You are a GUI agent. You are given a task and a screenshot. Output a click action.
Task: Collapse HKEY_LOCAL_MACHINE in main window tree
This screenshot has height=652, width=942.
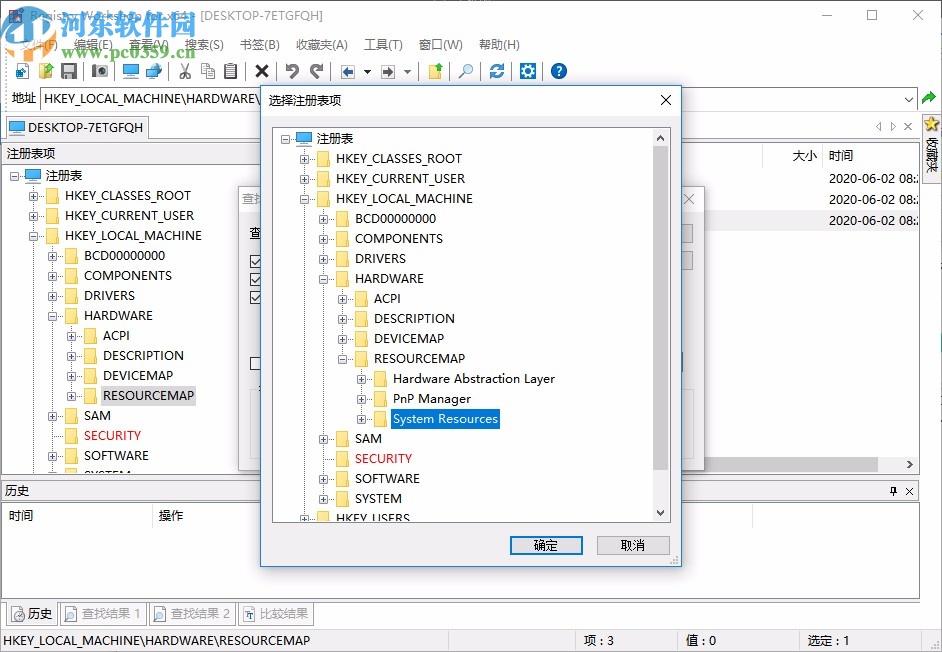(x=34, y=236)
